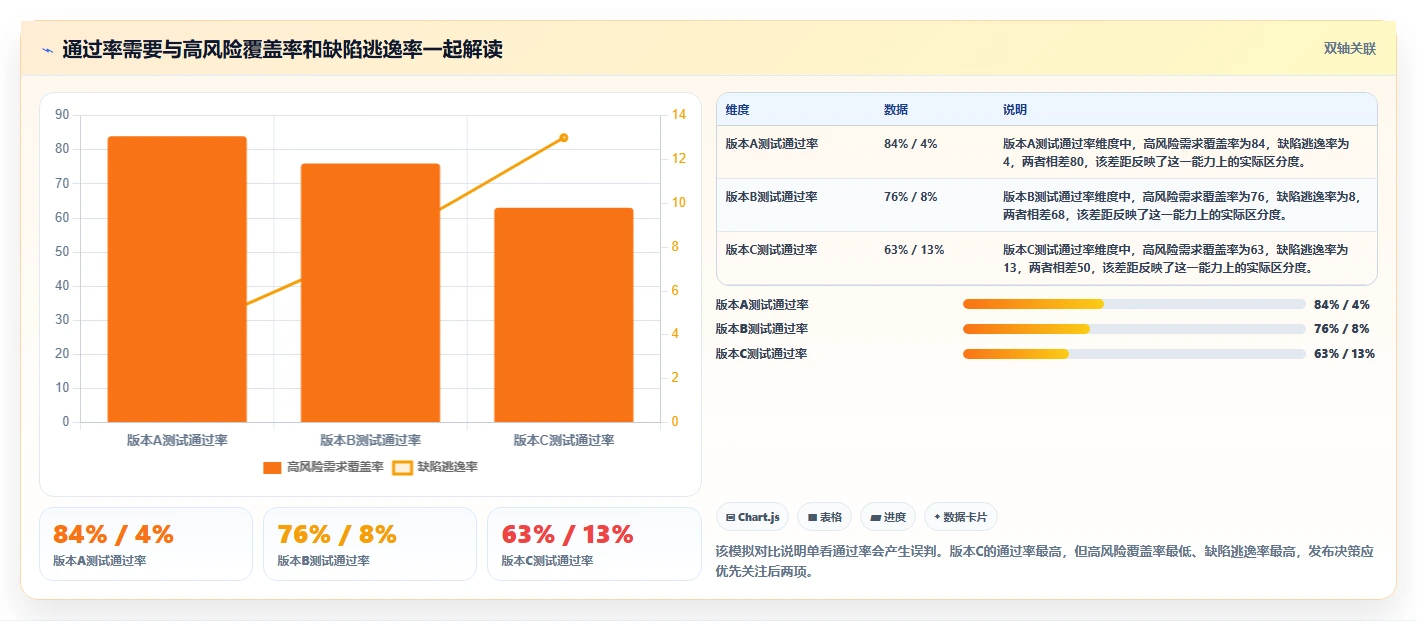The height and width of the screenshot is (621, 1417).
Task: Select the 版本A测试通过率 orange bar
Action: click(x=177, y=279)
